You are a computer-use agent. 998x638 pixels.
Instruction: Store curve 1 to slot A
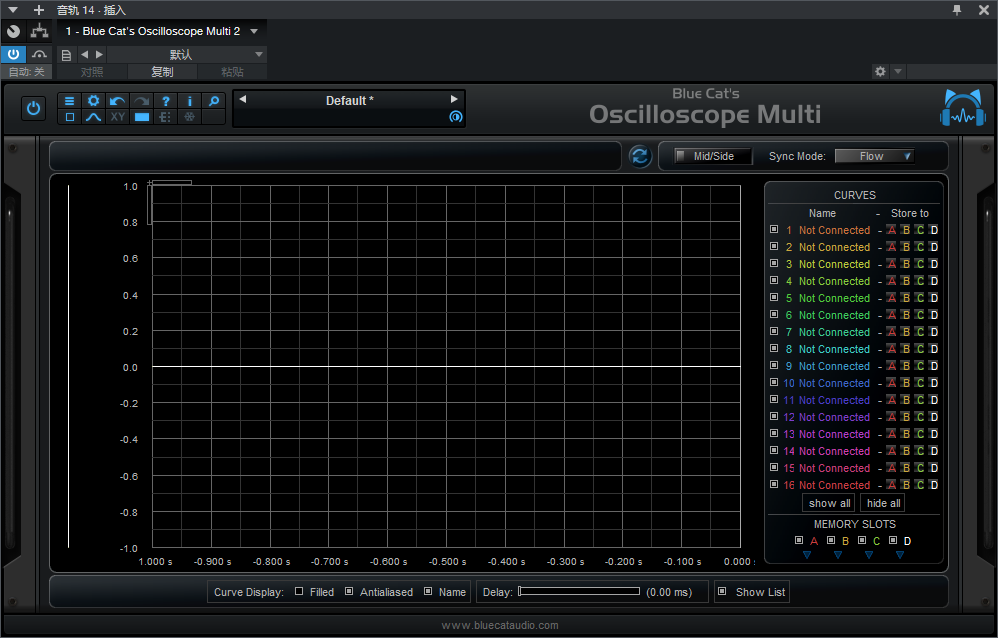point(892,230)
